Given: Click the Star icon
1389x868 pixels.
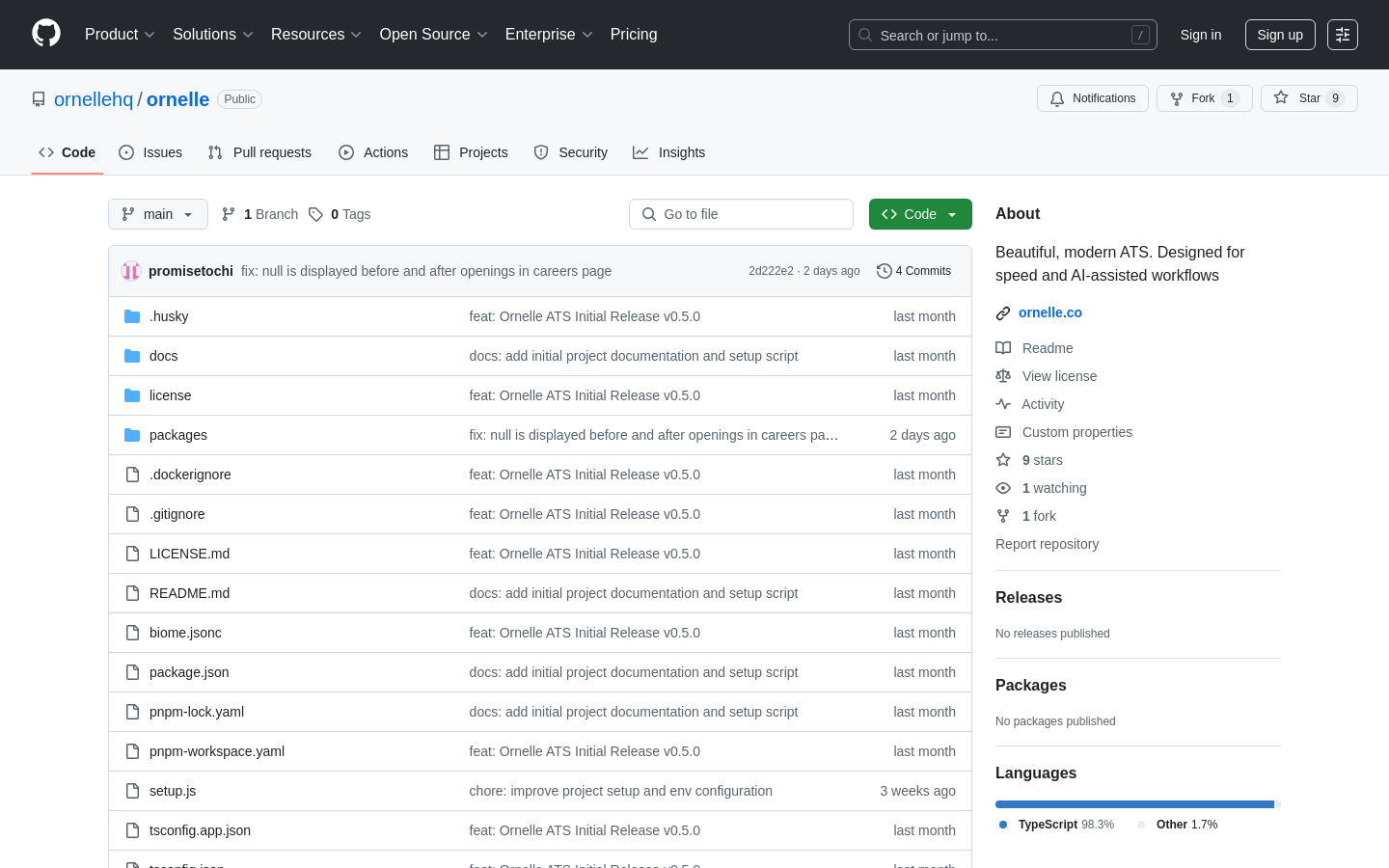Looking at the screenshot, I should [x=1281, y=97].
